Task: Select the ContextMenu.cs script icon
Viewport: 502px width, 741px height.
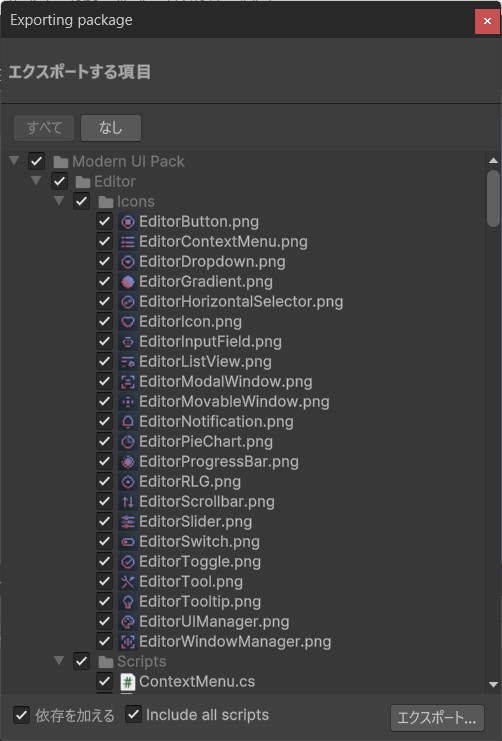Action: point(128,681)
